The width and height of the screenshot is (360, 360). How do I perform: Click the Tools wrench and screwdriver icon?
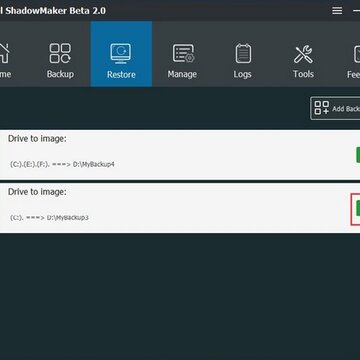[303, 54]
